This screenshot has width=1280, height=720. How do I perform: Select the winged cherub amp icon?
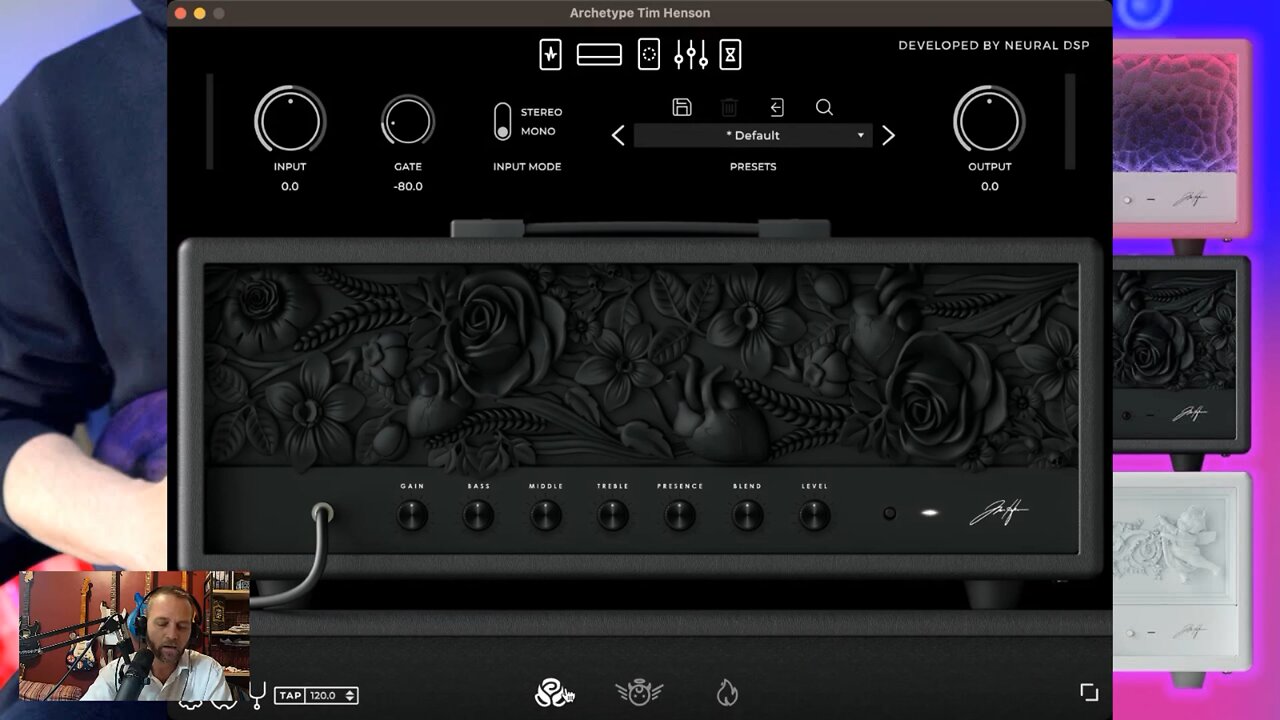[x=639, y=692]
